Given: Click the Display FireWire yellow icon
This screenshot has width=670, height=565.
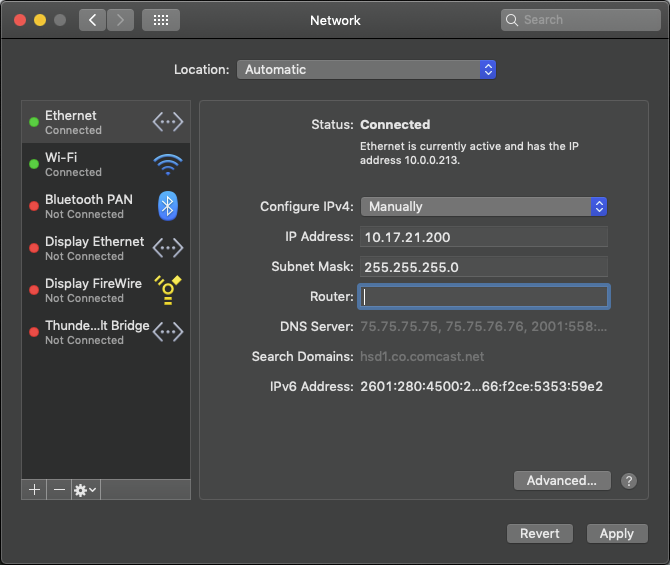Looking at the screenshot, I should click(x=167, y=289).
